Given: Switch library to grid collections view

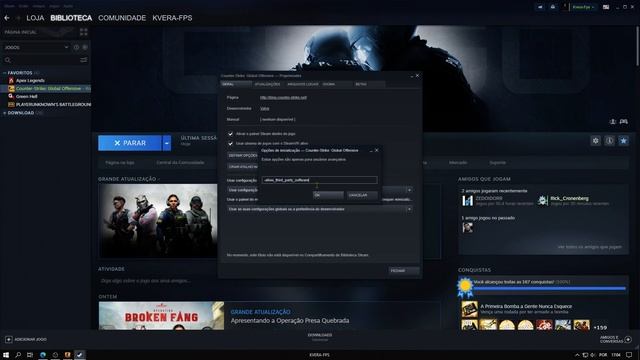Looking at the screenshot, I should click(84, 32).
